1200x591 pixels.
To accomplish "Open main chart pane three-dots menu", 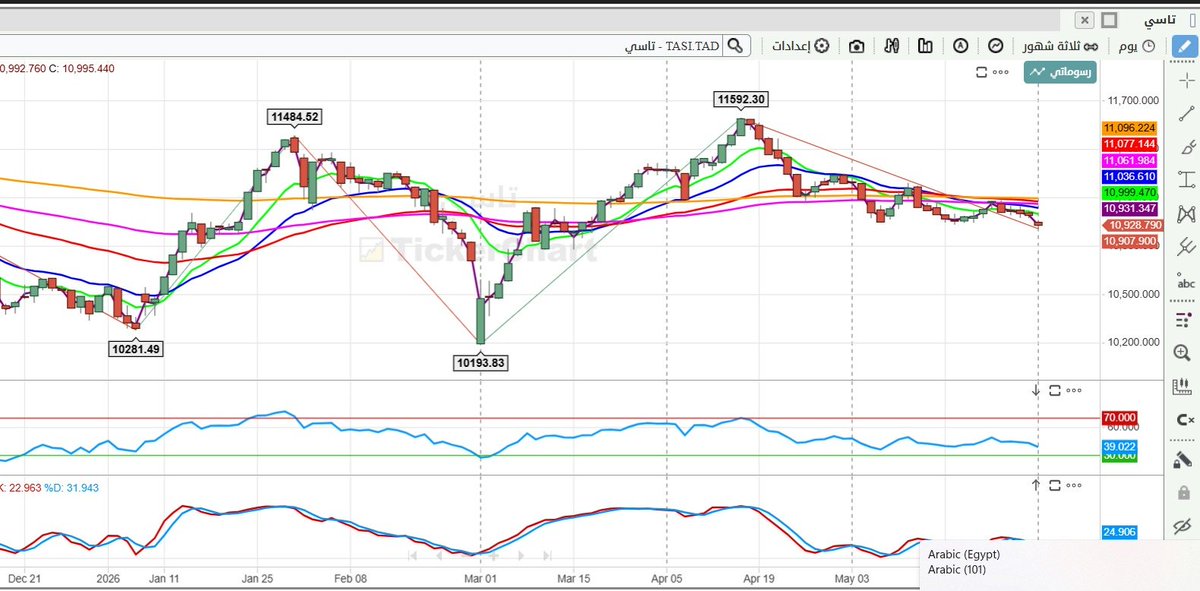I will click(x=1003, y=72).
